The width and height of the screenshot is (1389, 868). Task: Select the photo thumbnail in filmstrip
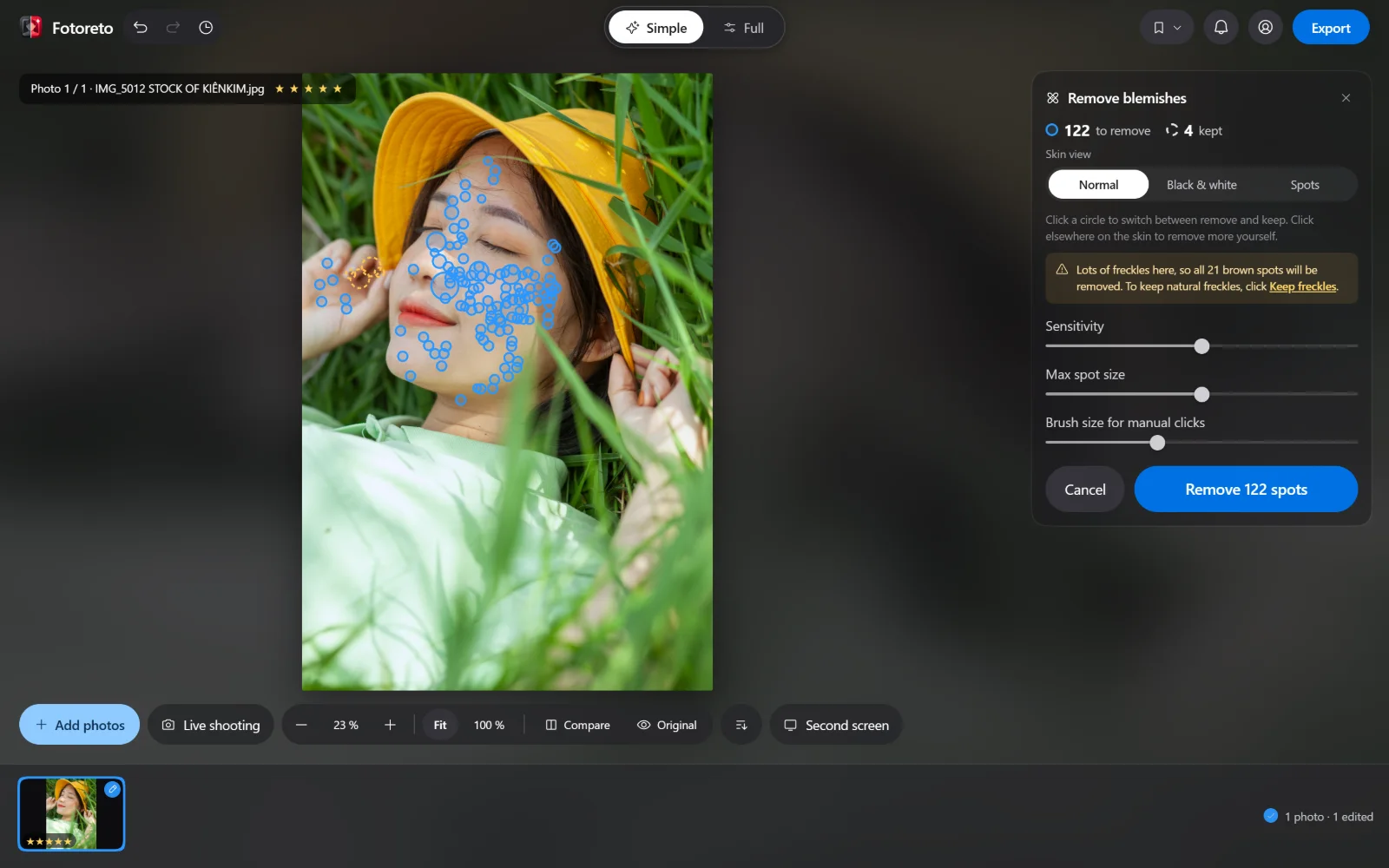(x=71, y=813)
